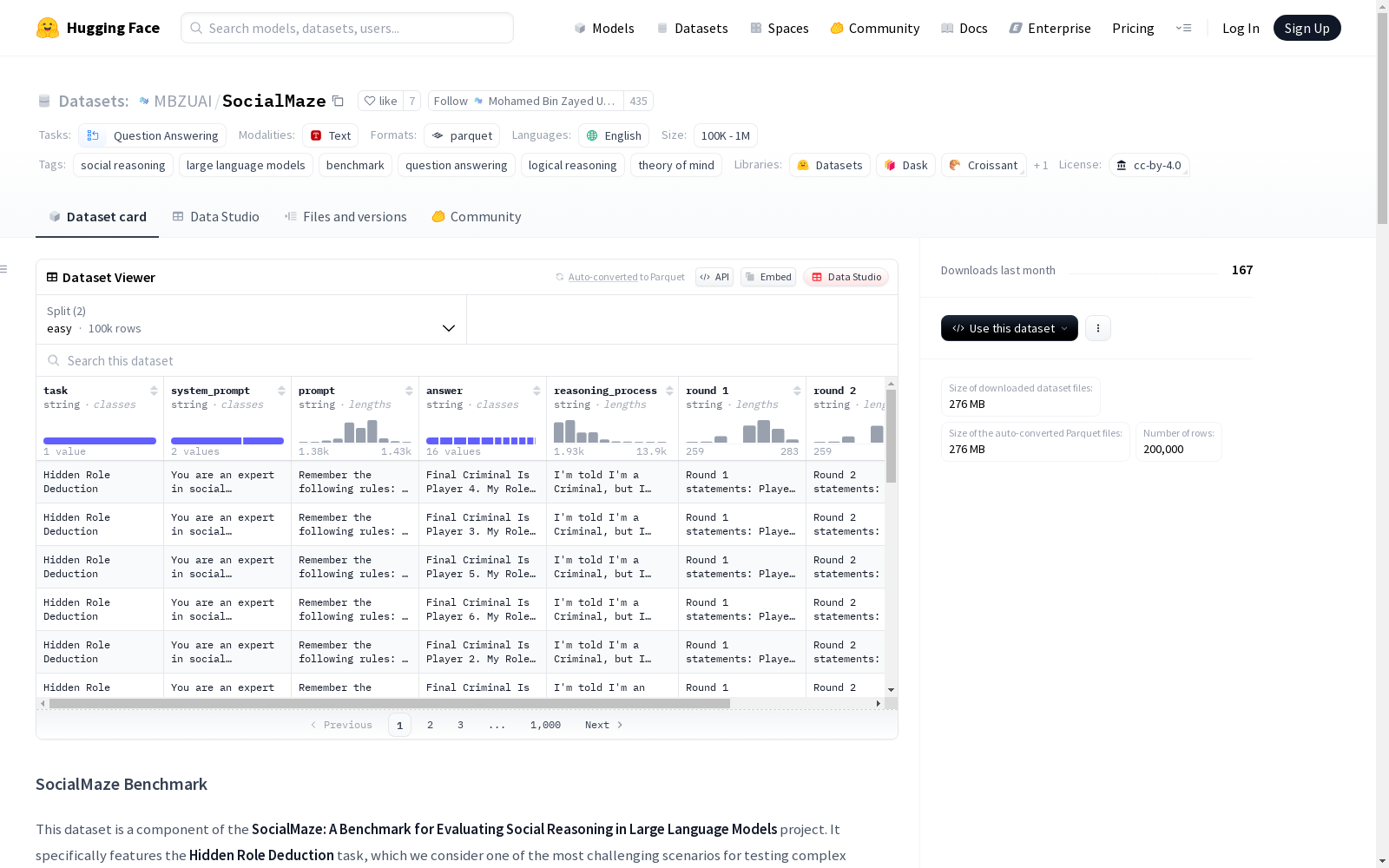Click the Embed button
The image size is (1389, 868).
pyautogui.click(x=768, y=277)
